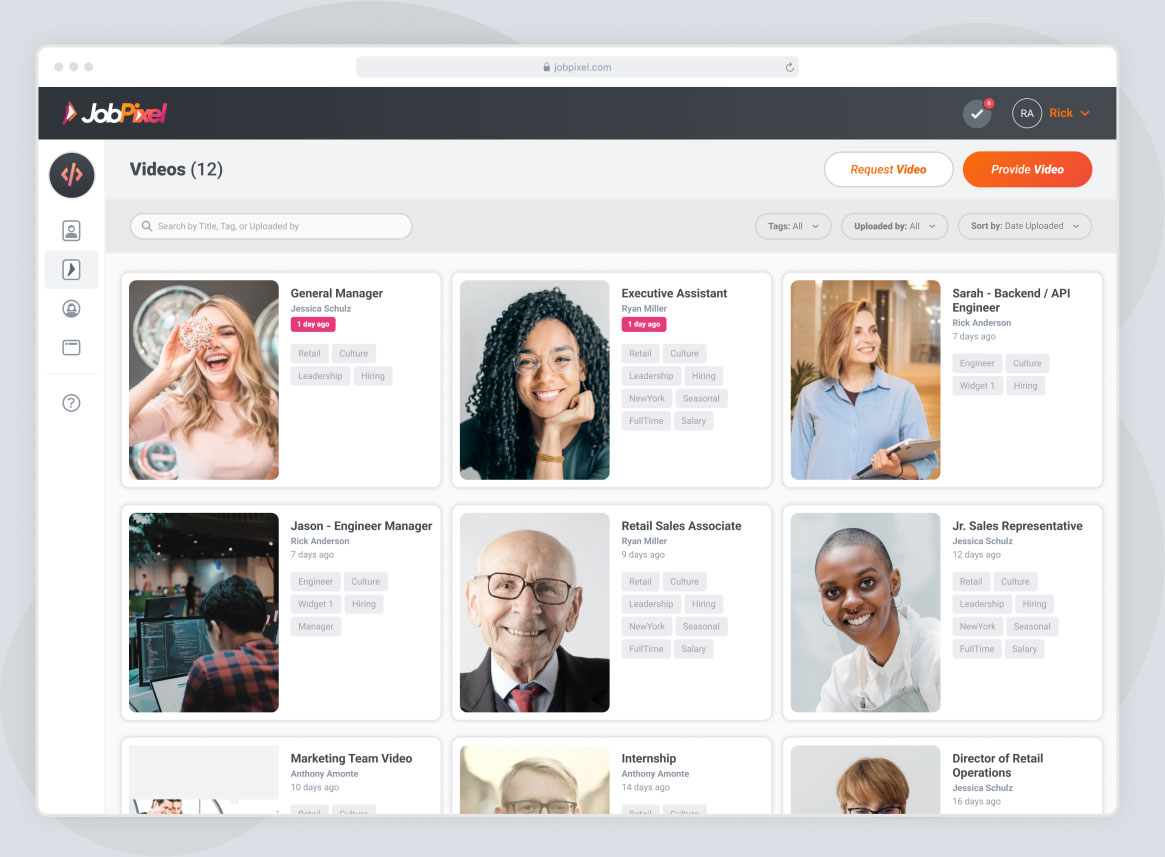The width and height of the screenshot is (1165, 857).
Task: Click the search magnifier icon
Action: coord(147,226)
